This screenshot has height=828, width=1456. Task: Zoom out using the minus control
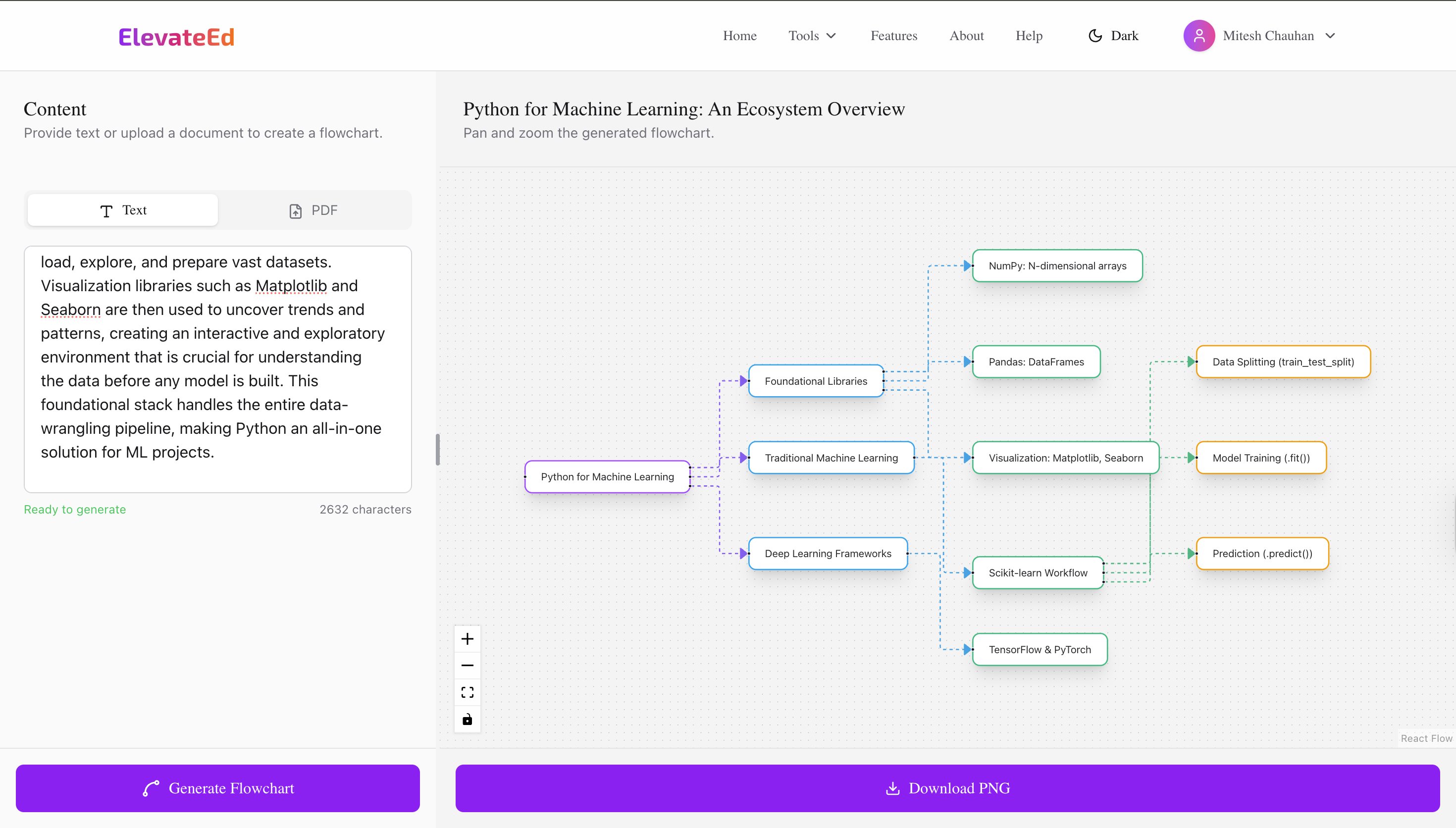pos(468,666)
